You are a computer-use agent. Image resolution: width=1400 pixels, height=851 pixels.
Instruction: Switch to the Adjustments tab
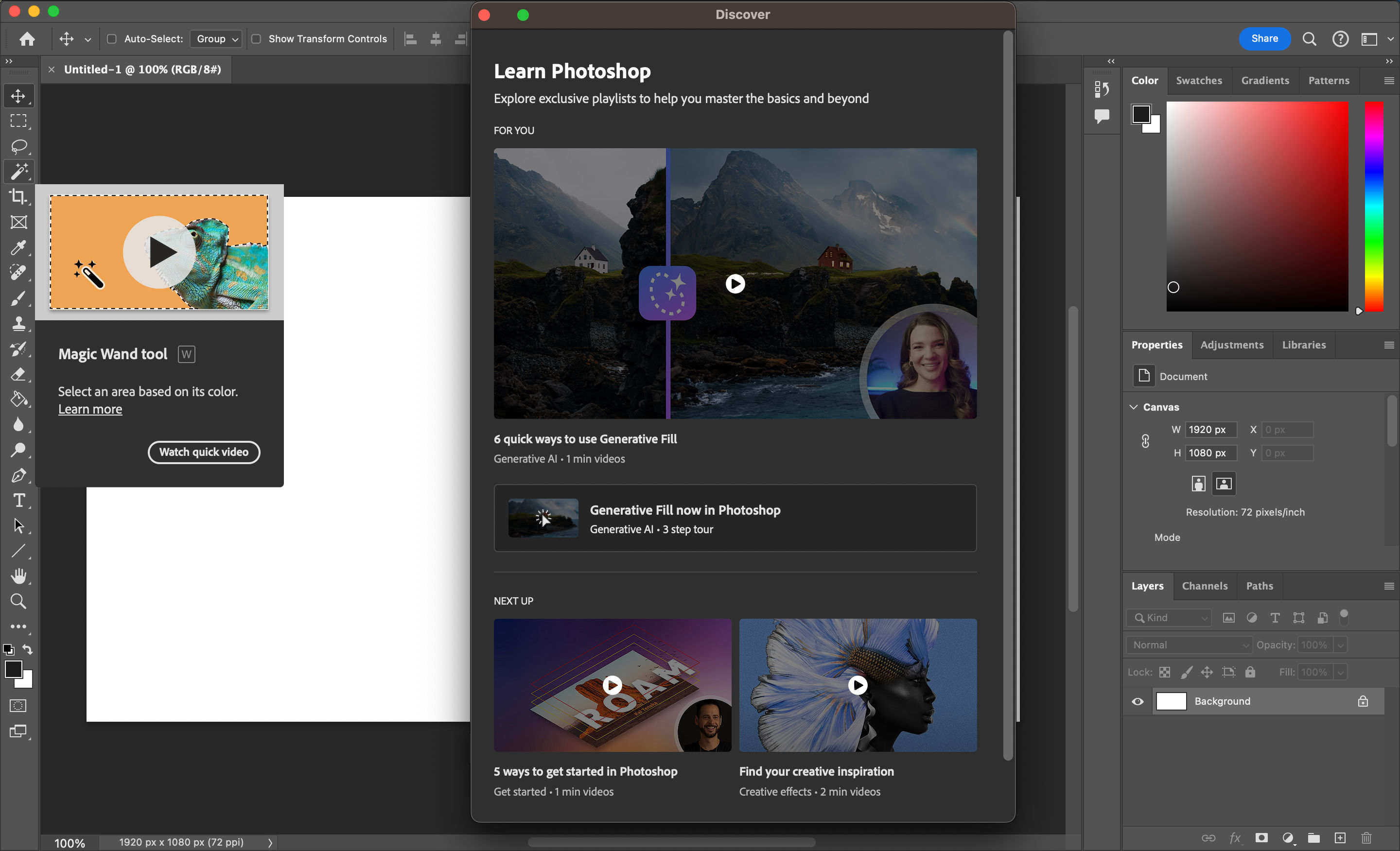(x=1232, y=345)
